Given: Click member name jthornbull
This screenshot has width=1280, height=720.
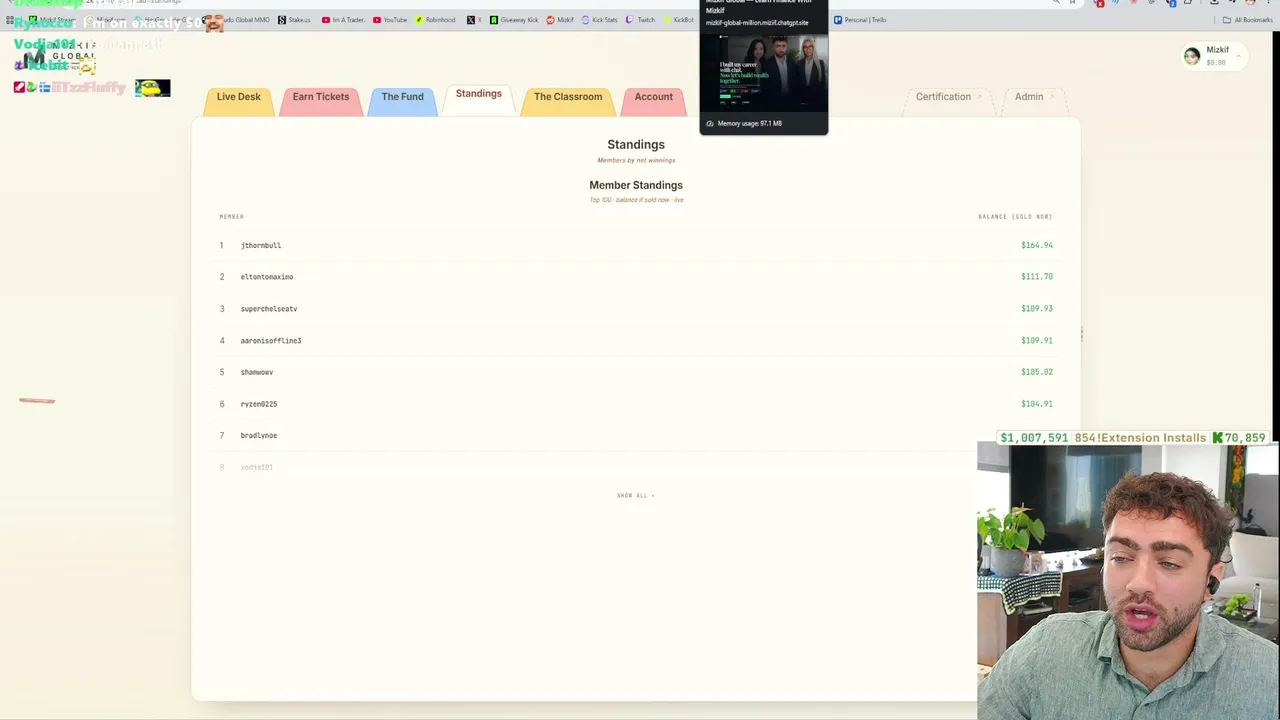Looking at the screenshot, I should pos(261,245).
